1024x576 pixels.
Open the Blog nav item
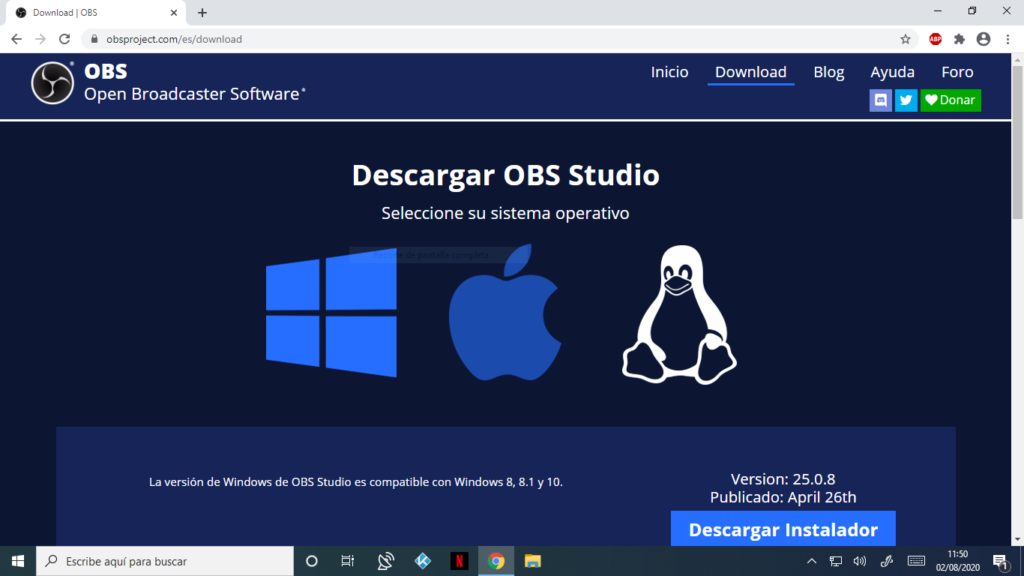click(x=829, y=72)
